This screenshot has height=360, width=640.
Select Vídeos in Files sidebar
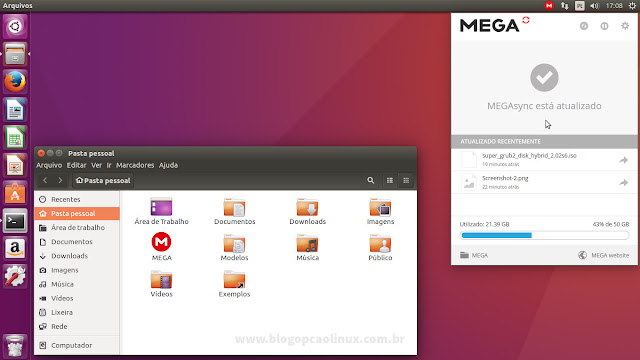[x=77, y=298]
